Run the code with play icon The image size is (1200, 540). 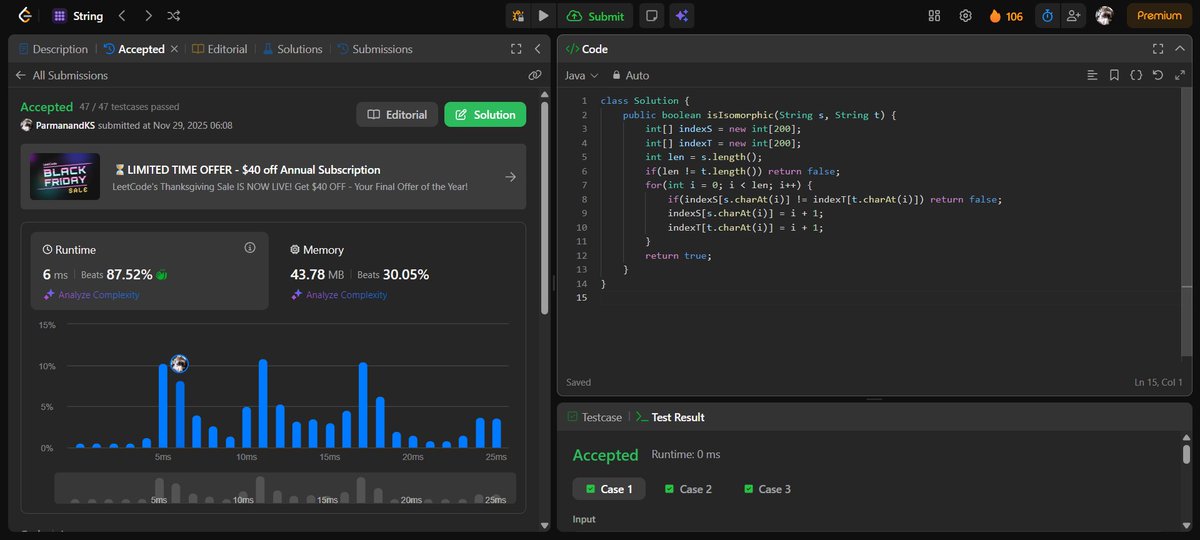point(543,16)
